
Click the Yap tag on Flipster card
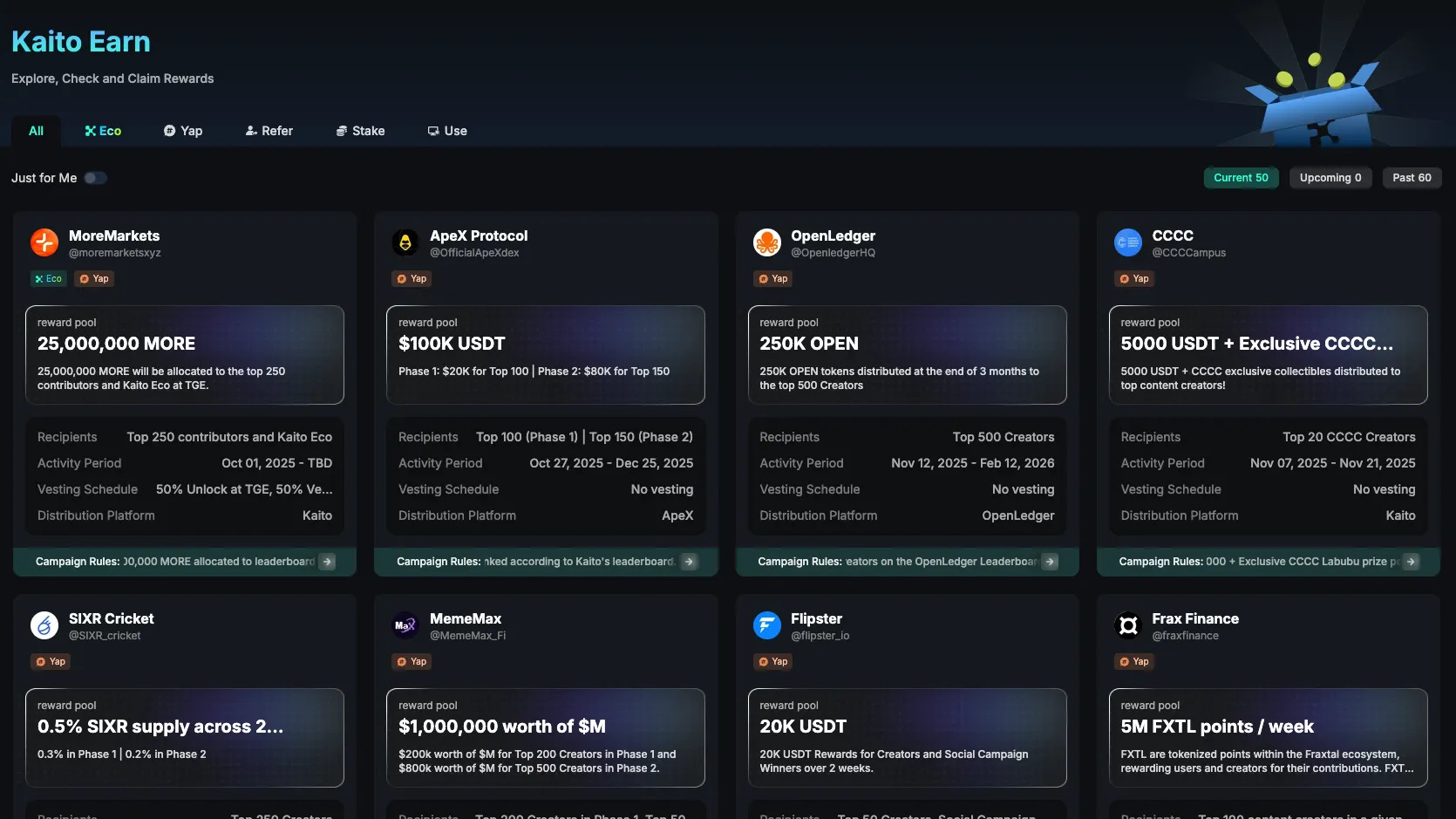coord(773,662)
